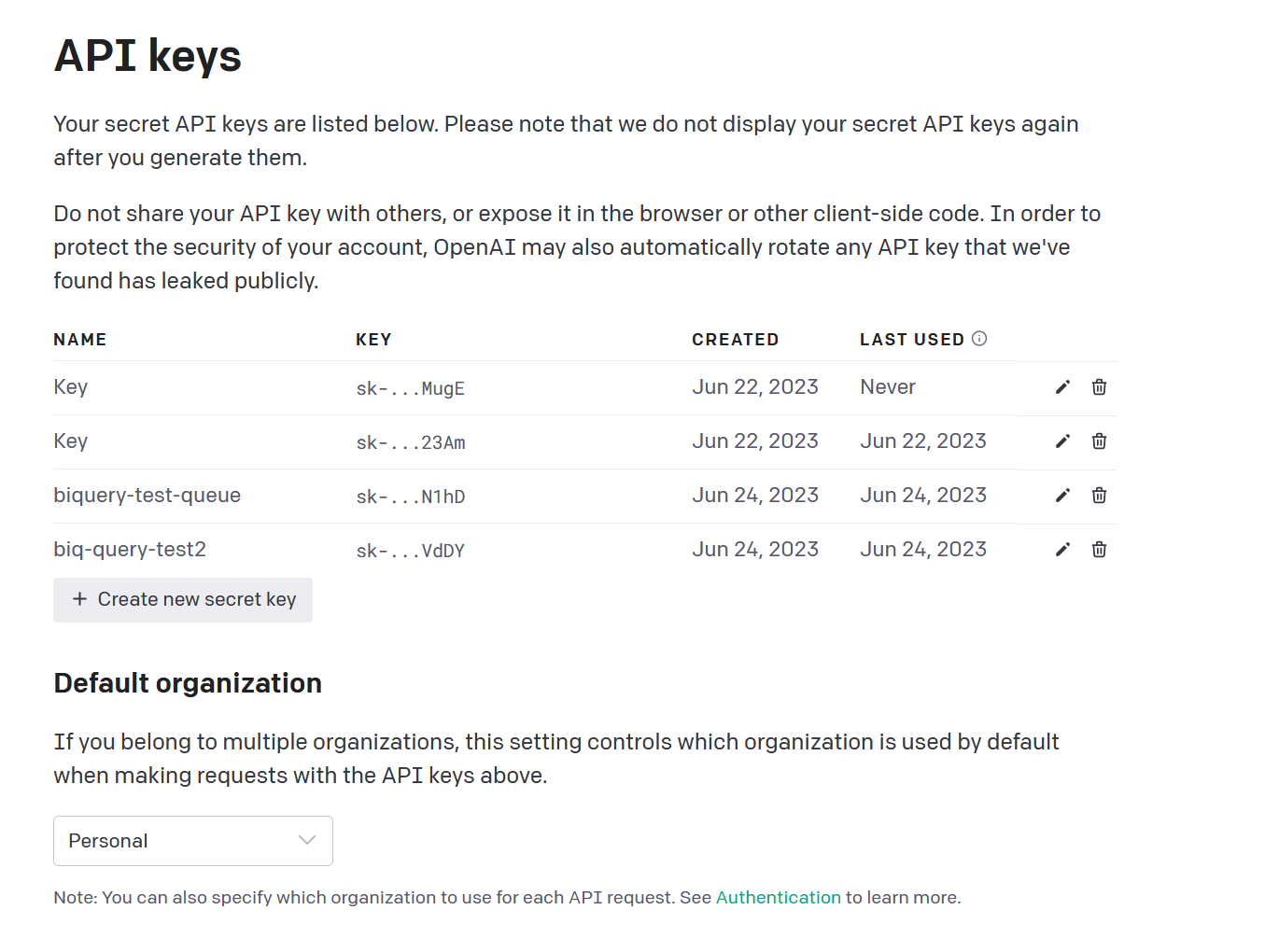Create a new secret key

click(x=183, y=599)
